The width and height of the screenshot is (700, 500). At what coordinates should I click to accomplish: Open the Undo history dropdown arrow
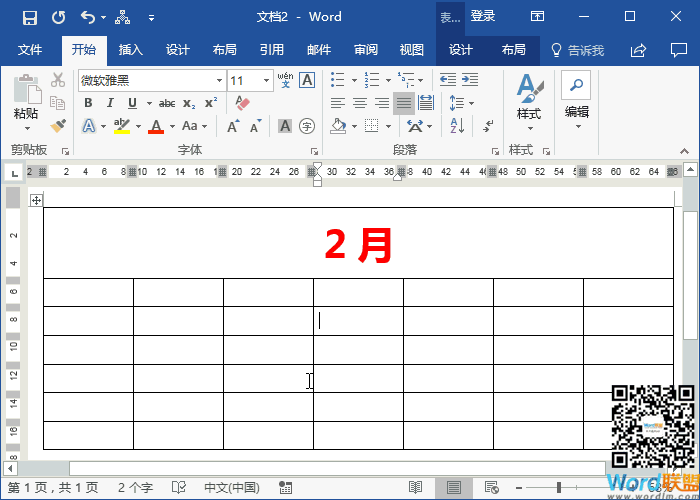point(104,18)
